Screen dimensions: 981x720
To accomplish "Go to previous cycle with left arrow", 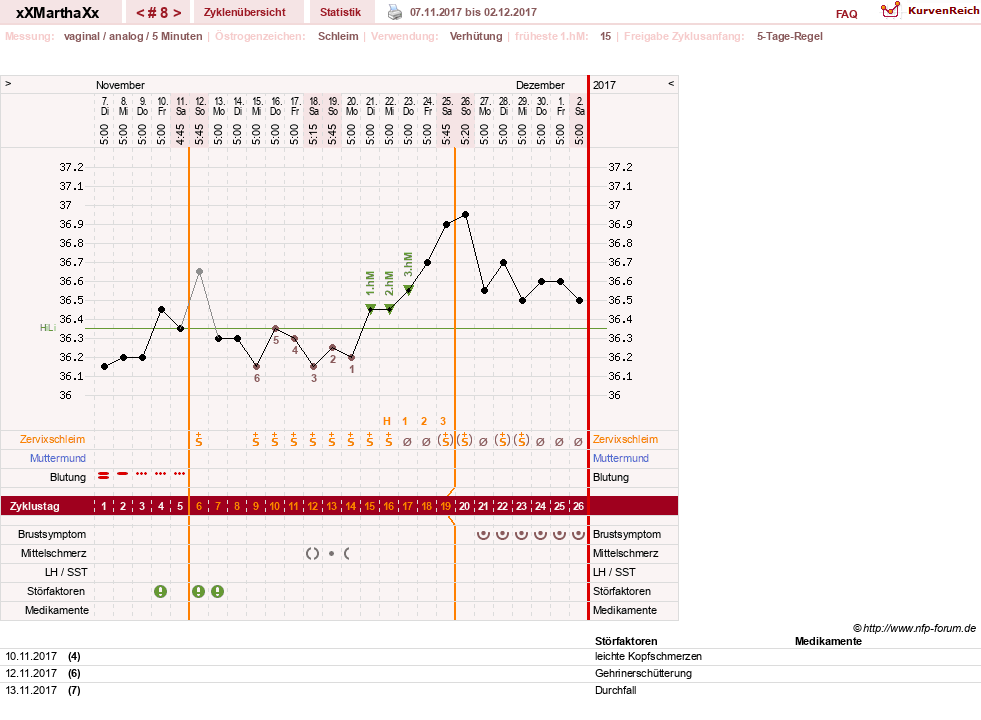I will pos(140,13).
